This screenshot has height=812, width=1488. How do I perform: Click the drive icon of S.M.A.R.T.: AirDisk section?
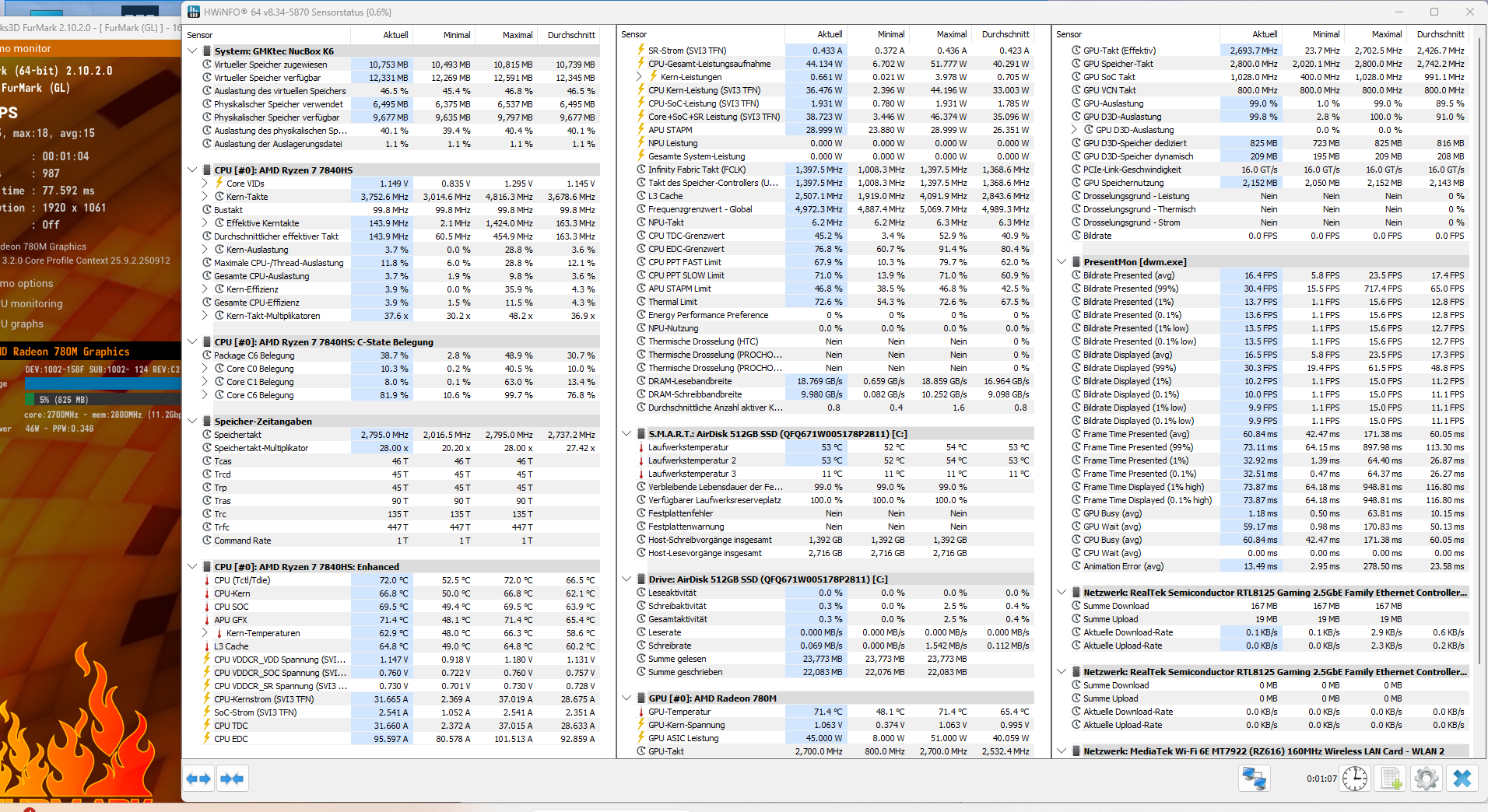(x=641, y=434)
